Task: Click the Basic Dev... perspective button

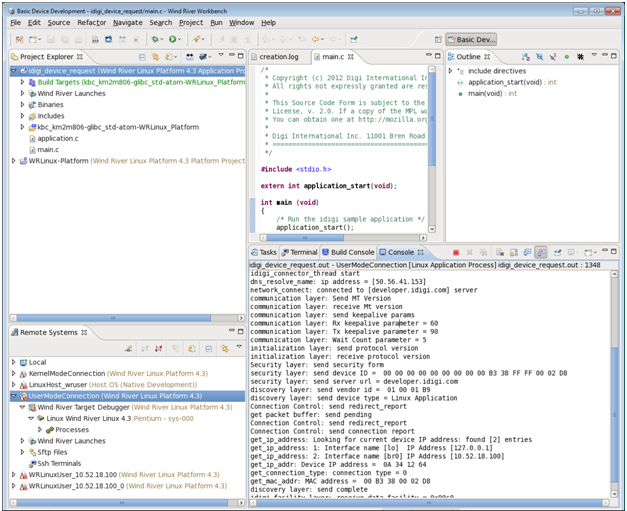Action: pos(470,40)
